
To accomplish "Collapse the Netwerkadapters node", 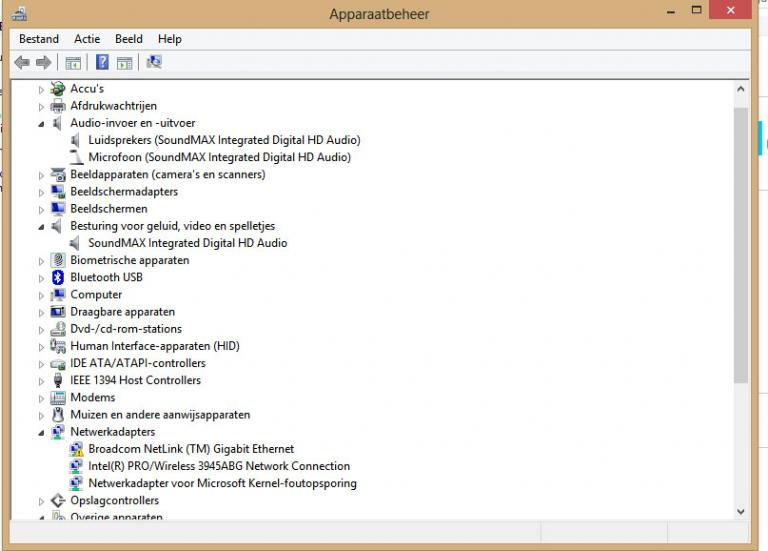I will pos(42,433).
